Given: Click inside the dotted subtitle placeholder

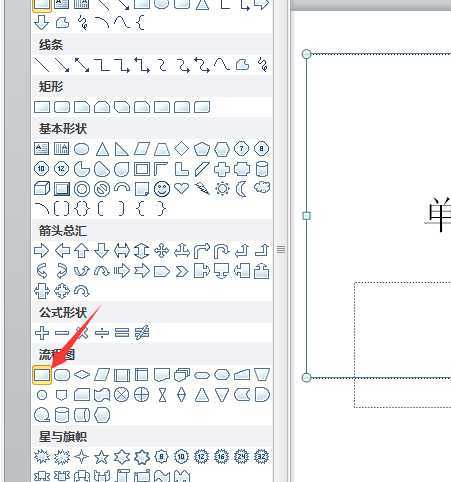Looking at the screenshot, I should click(403, 345).
